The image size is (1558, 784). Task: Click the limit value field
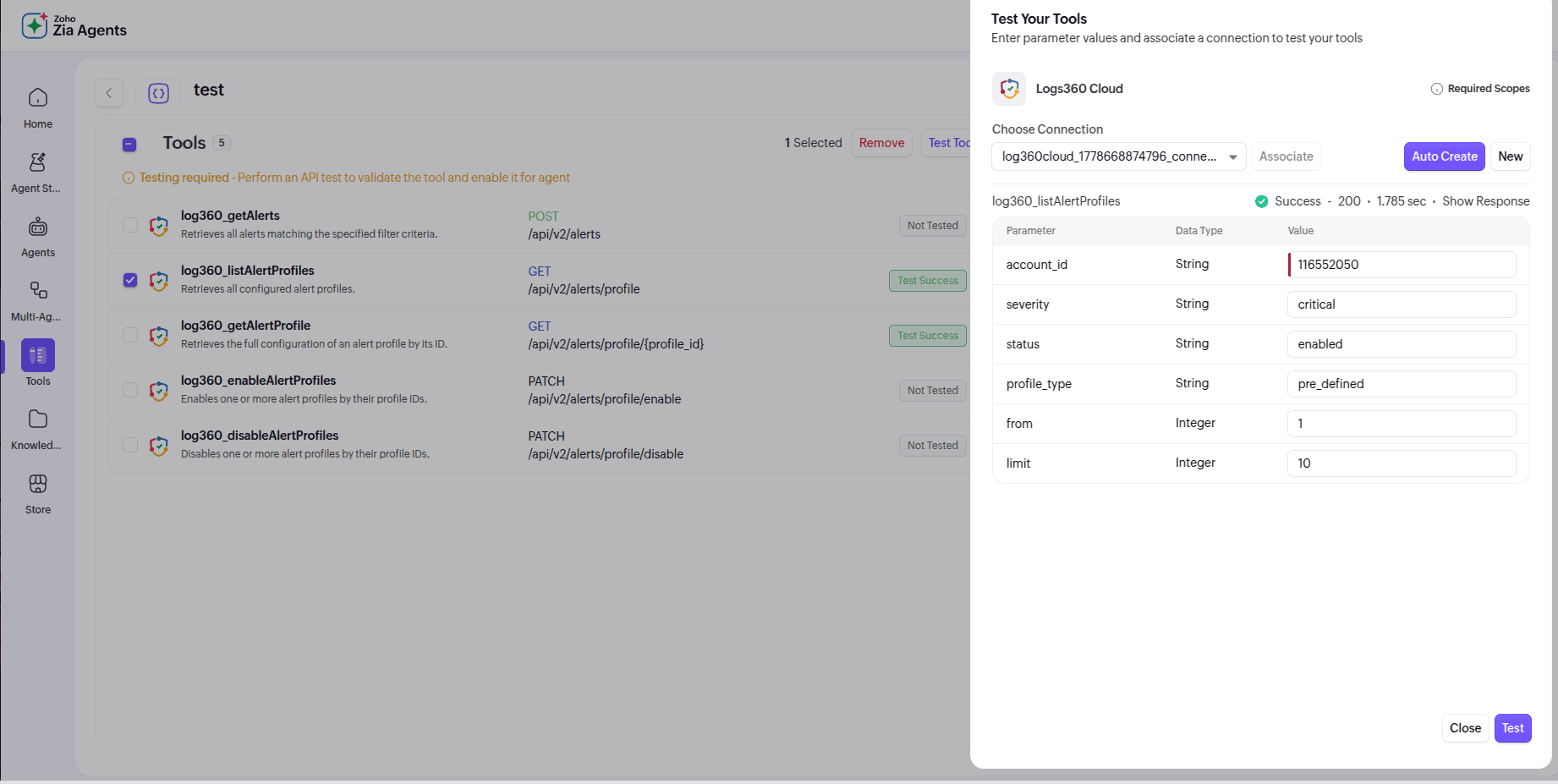click(1402, 463)
